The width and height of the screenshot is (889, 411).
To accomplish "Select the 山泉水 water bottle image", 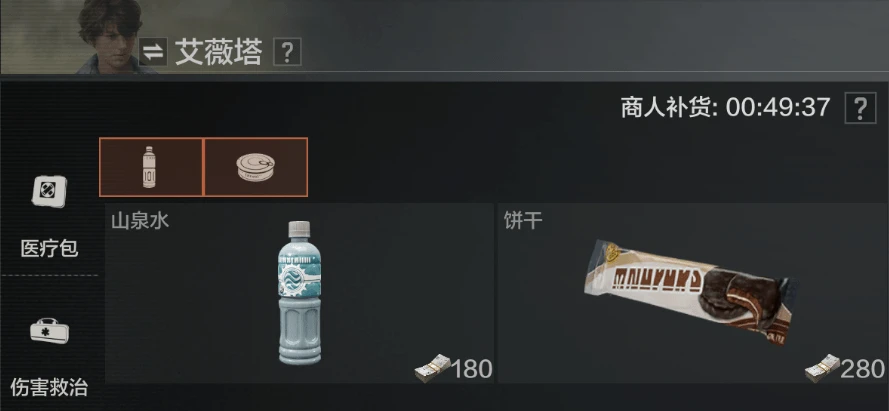I will coord(300,293).
